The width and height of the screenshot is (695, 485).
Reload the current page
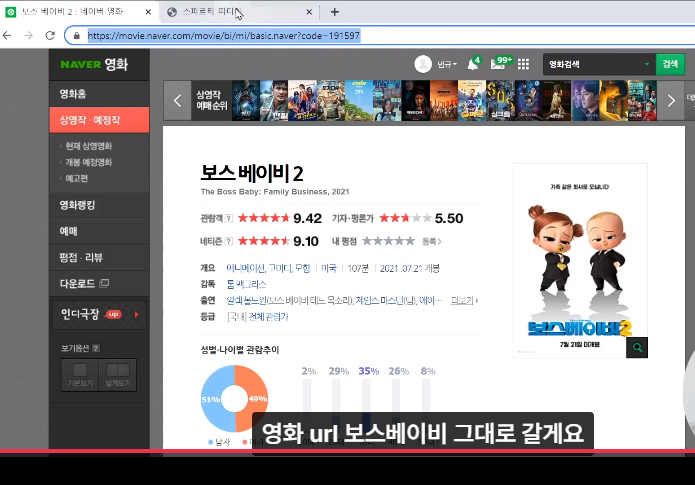coord(50,35)
